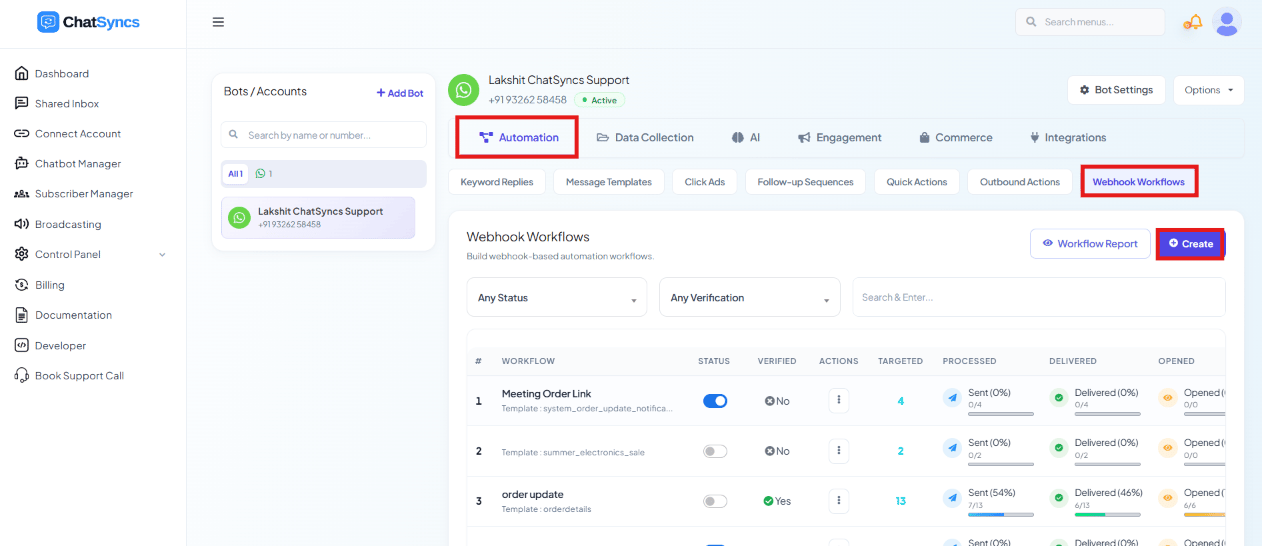Open Quick Actions sub-tab
This screenshot has height=546, width=1262.
[917, 182]
